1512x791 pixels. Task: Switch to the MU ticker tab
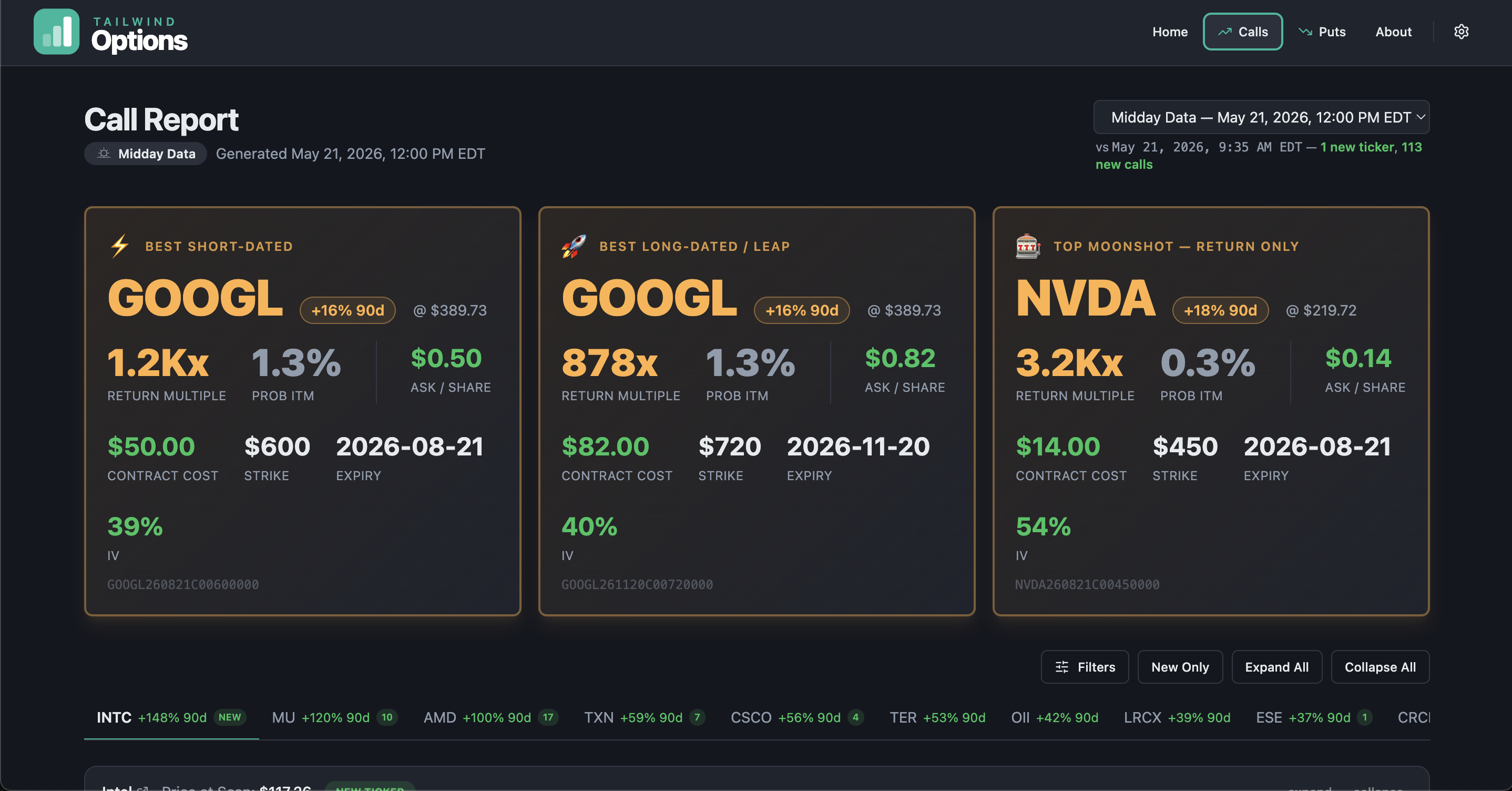tap(334, 717)
